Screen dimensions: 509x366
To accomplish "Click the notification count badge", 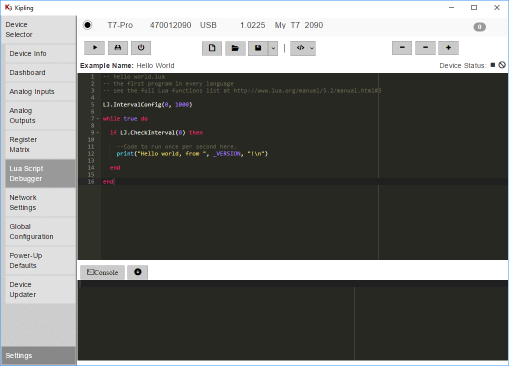I will pos(479,27).
